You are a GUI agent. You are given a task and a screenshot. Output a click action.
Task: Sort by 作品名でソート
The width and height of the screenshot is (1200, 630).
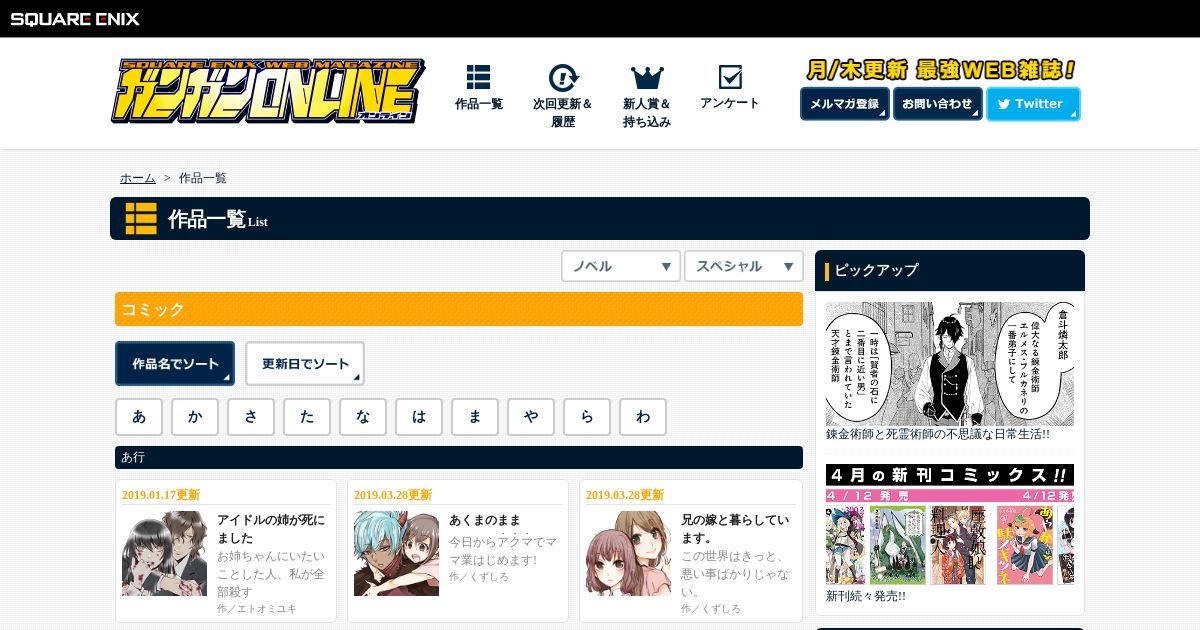[175, 364]
